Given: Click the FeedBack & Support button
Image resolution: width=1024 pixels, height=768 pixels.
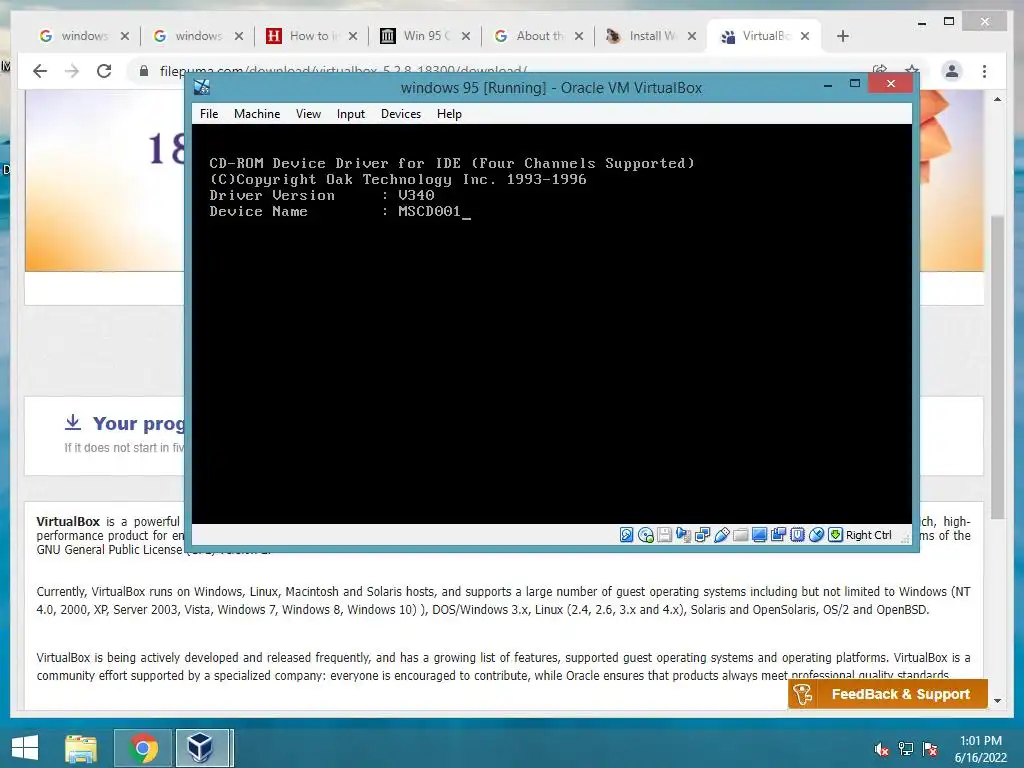Looking at the screenshot, I should click(888, 694).
